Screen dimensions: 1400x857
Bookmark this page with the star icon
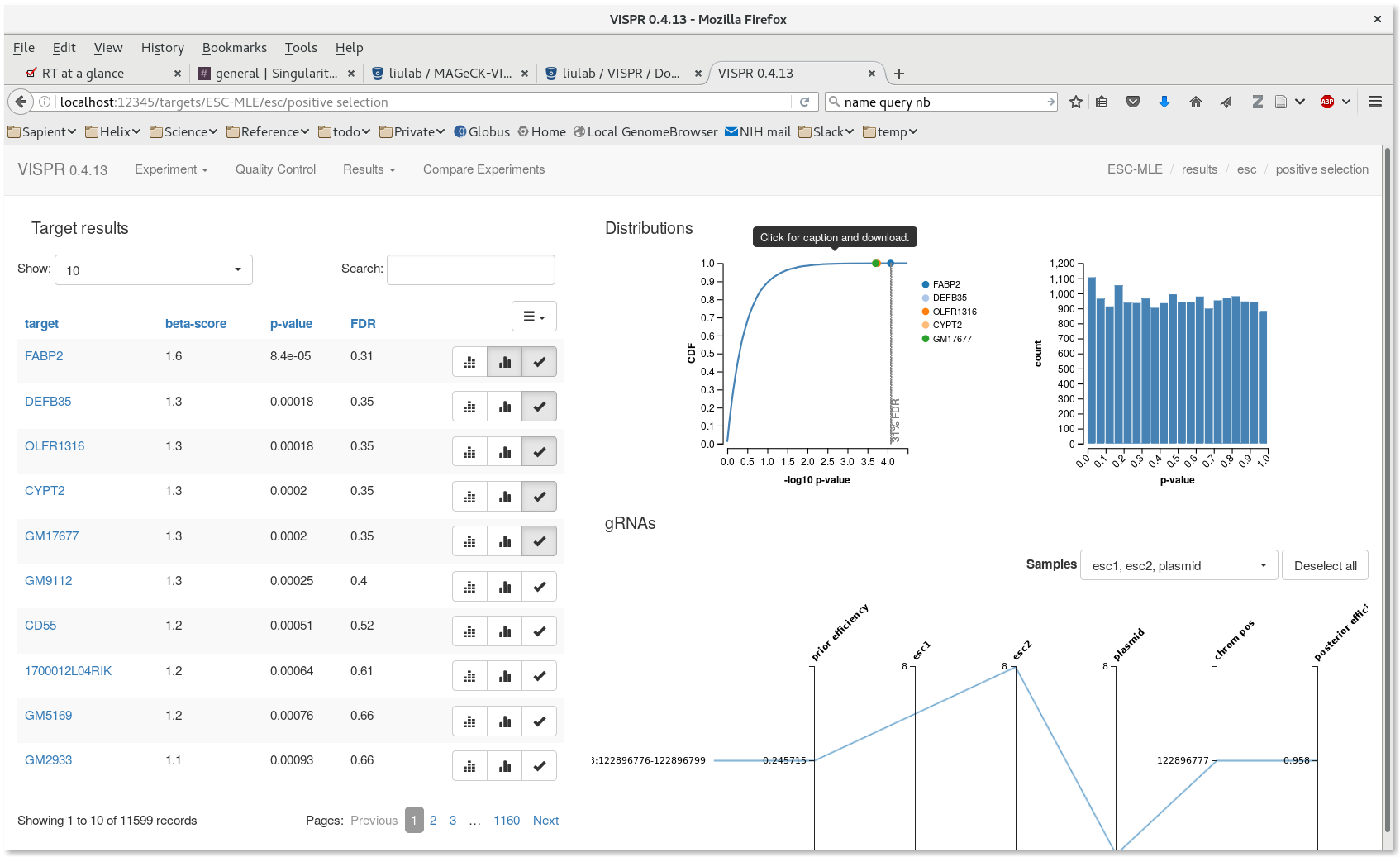coord(1075,101)
